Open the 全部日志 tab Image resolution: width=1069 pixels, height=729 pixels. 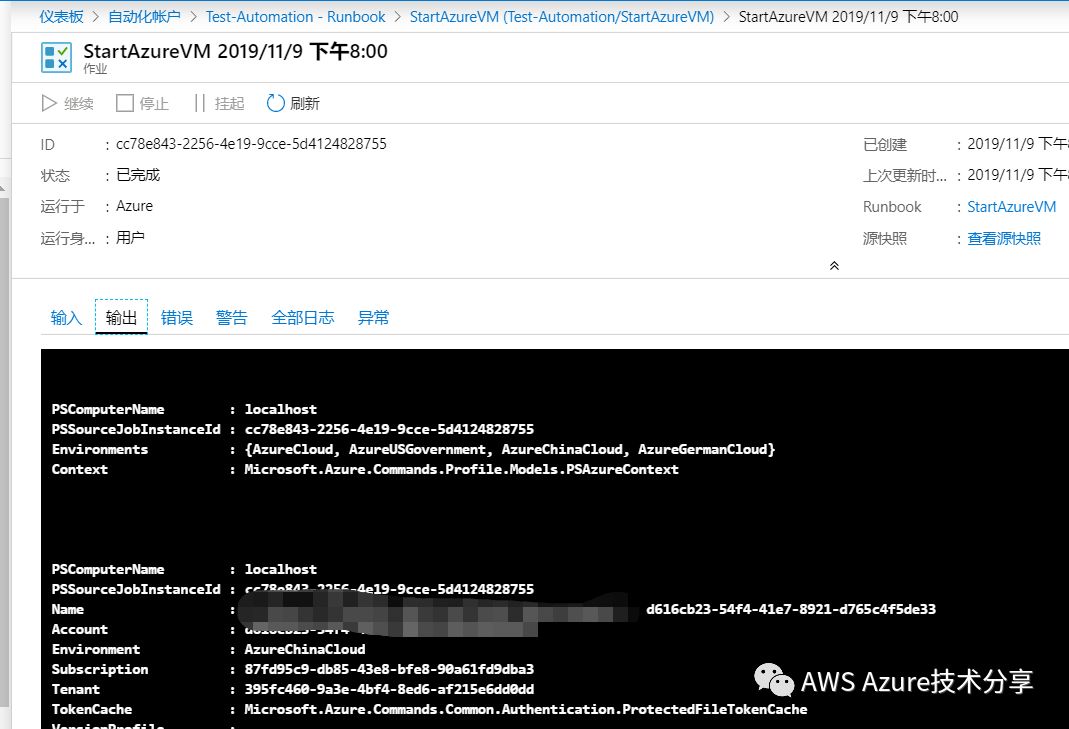pos(303,318)
